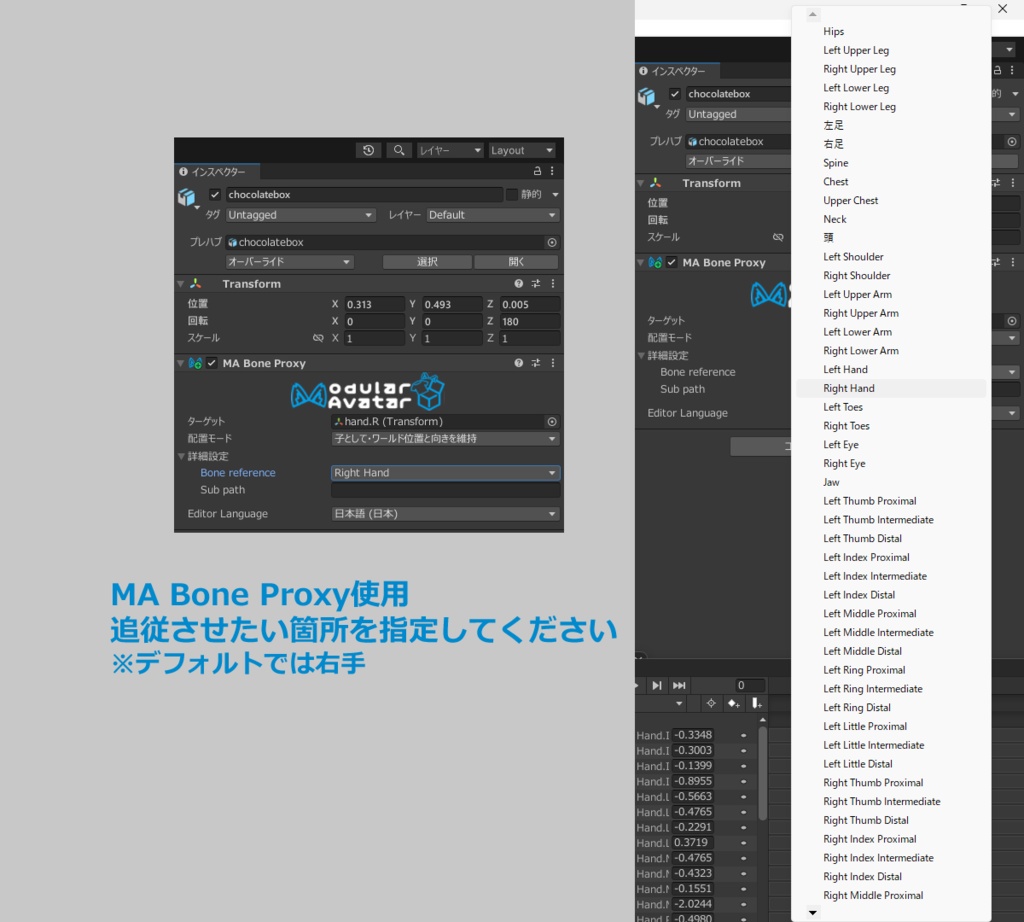Click the undo history clock icon
This screenshot has width=1024, height=922.
[x=368, y=150]
